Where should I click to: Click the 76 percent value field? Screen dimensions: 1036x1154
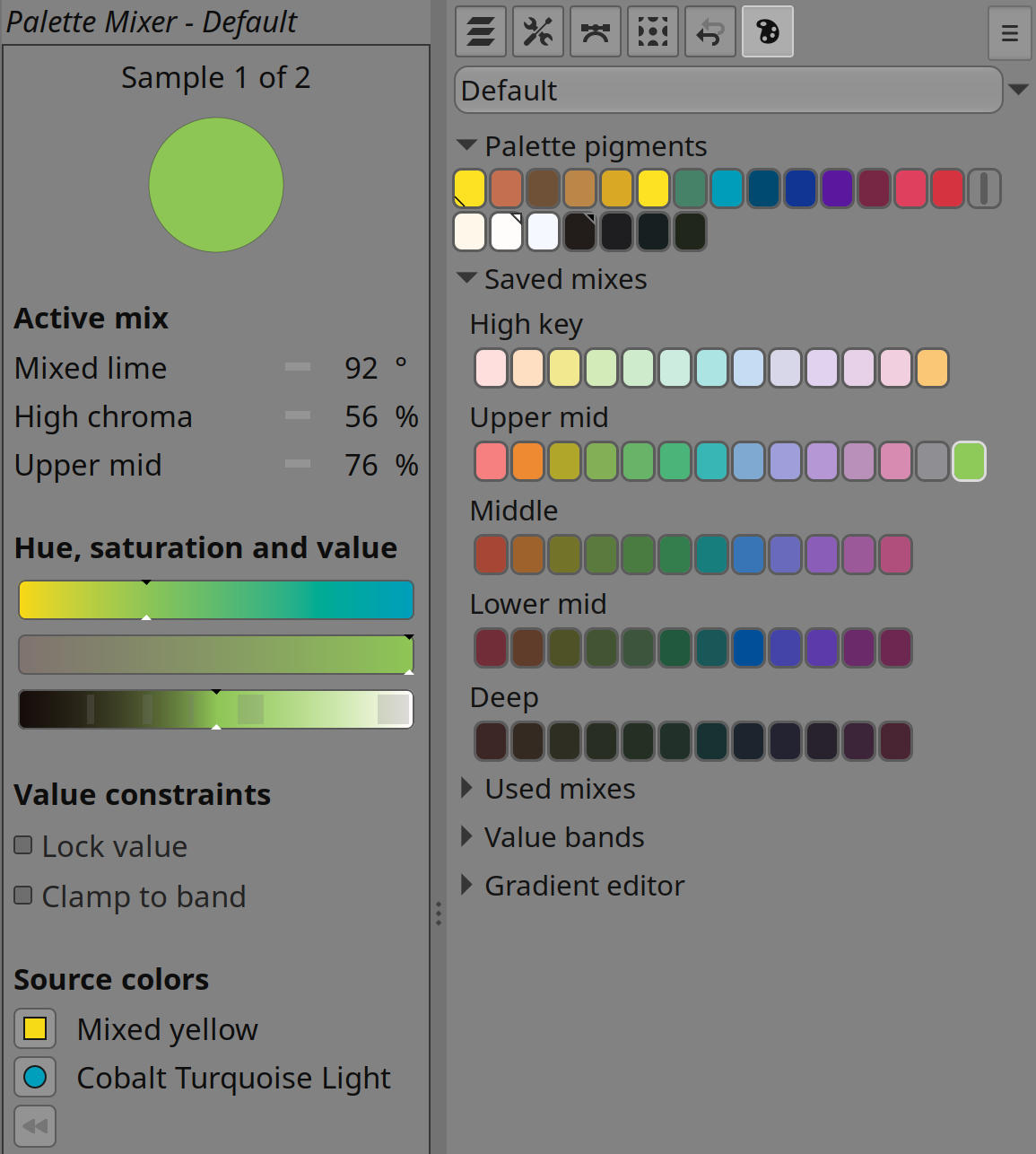361,465
